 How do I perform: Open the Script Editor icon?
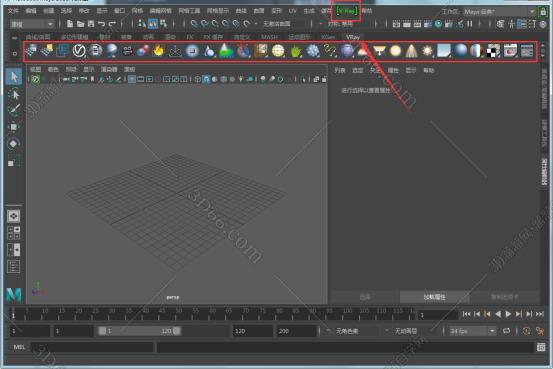(541, 347)
